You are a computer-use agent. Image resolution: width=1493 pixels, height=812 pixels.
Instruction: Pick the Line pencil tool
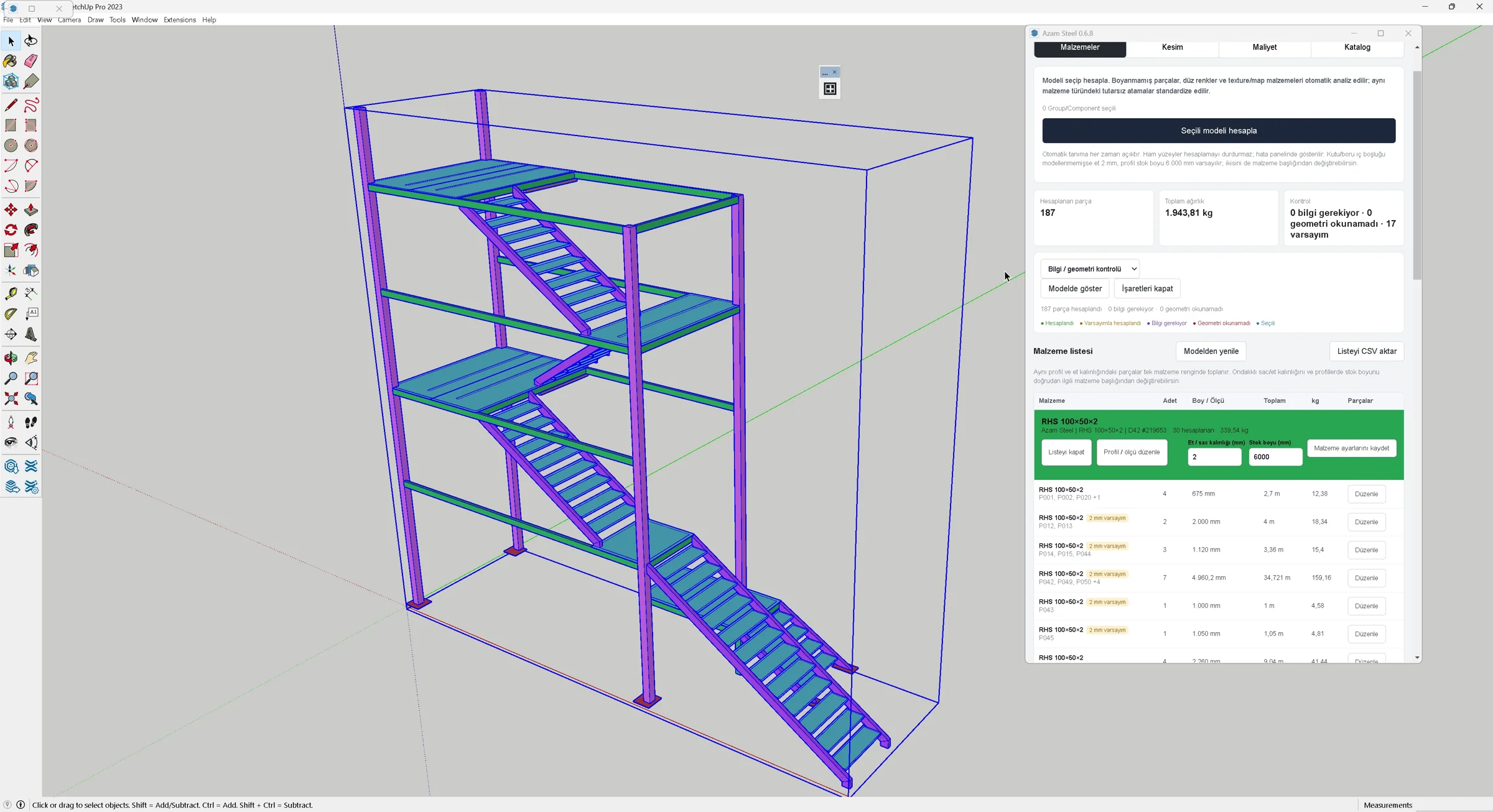11,105
